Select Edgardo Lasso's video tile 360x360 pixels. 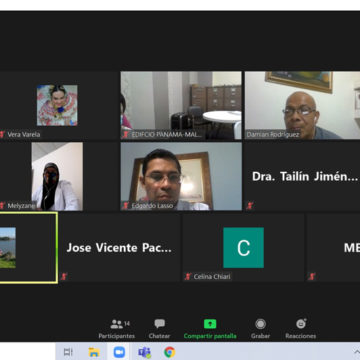pos(181,176)
